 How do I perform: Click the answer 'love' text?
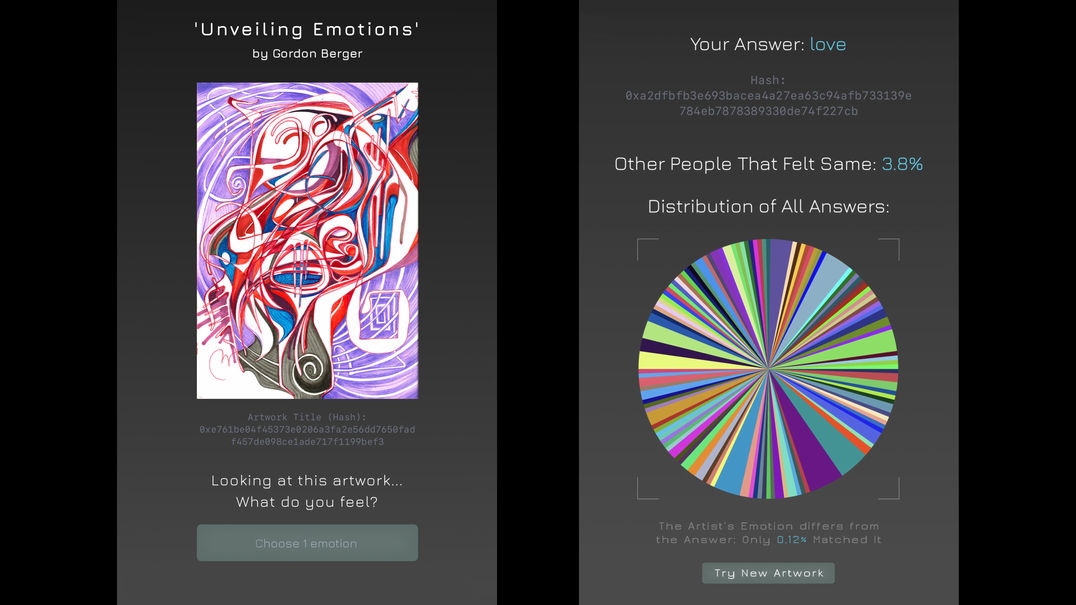827,44
